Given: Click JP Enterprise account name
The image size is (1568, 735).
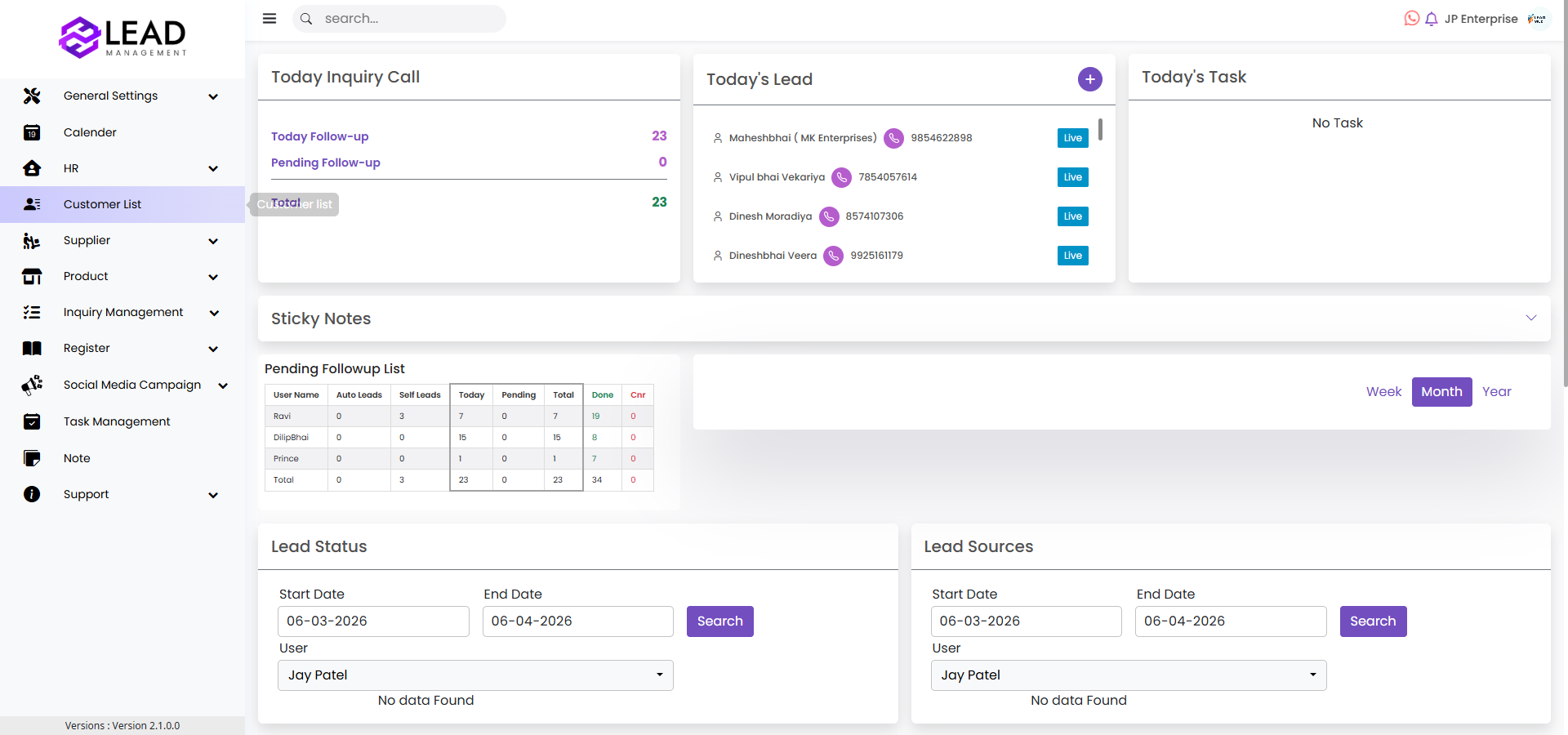Looking at the screenshot, I should tap(1481, 19).
